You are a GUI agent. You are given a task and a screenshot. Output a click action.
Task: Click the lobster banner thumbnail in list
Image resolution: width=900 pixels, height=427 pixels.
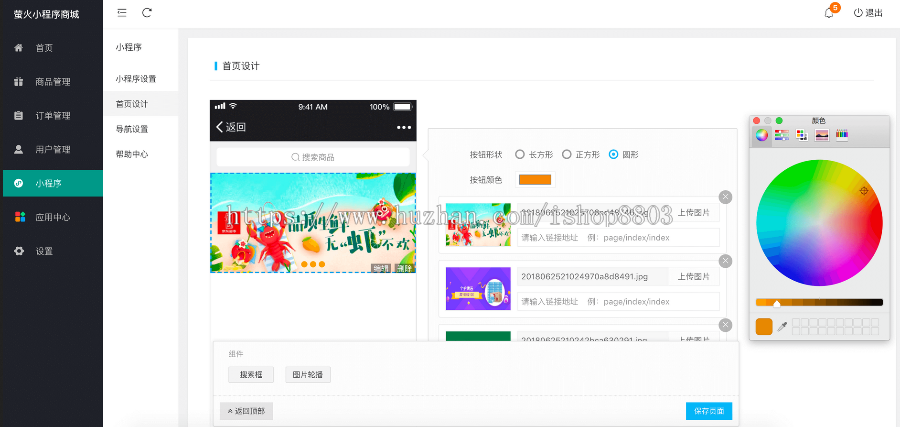click(478, 224)
